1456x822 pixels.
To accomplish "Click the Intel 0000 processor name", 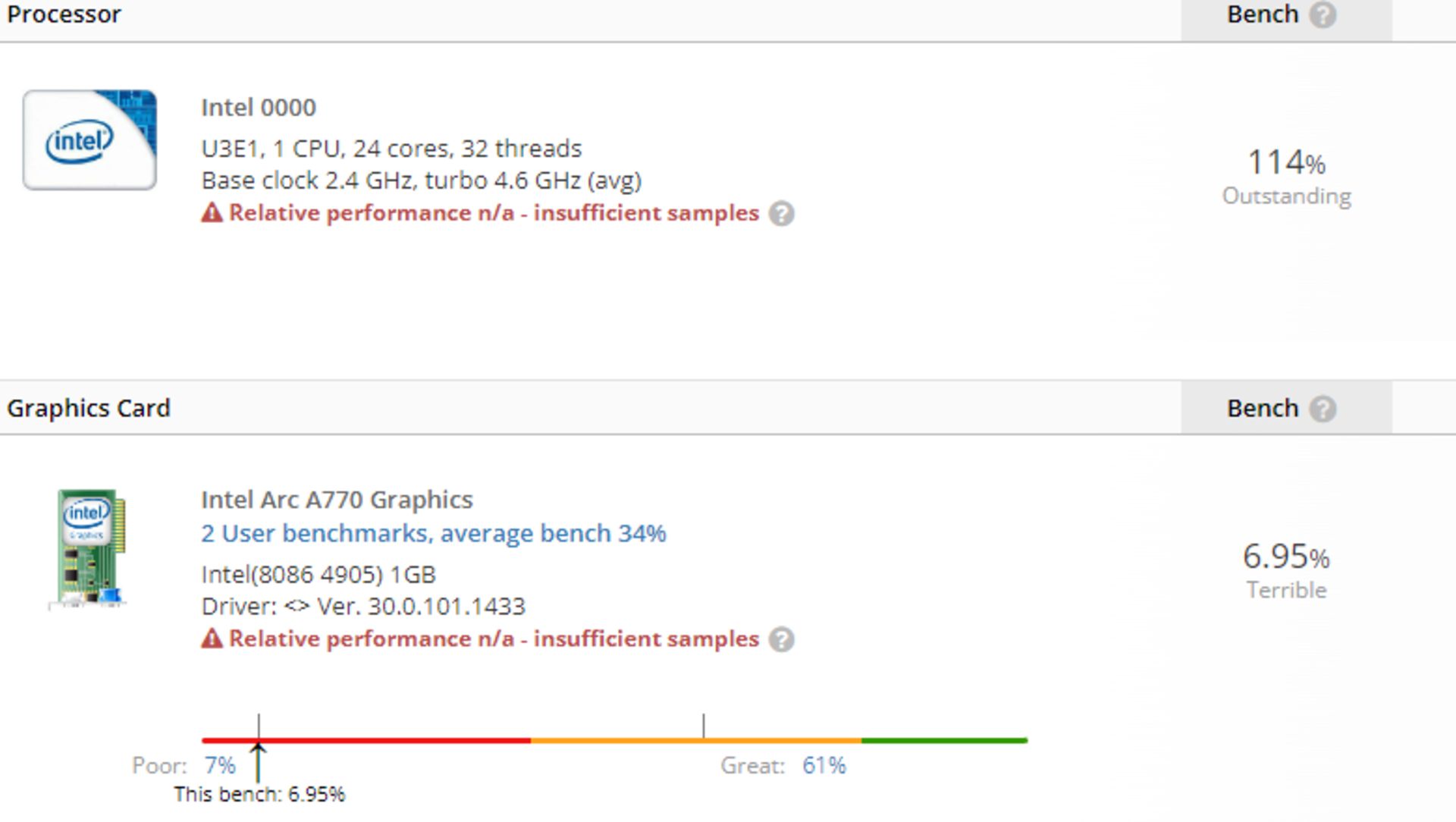I will tap(259, 108).
